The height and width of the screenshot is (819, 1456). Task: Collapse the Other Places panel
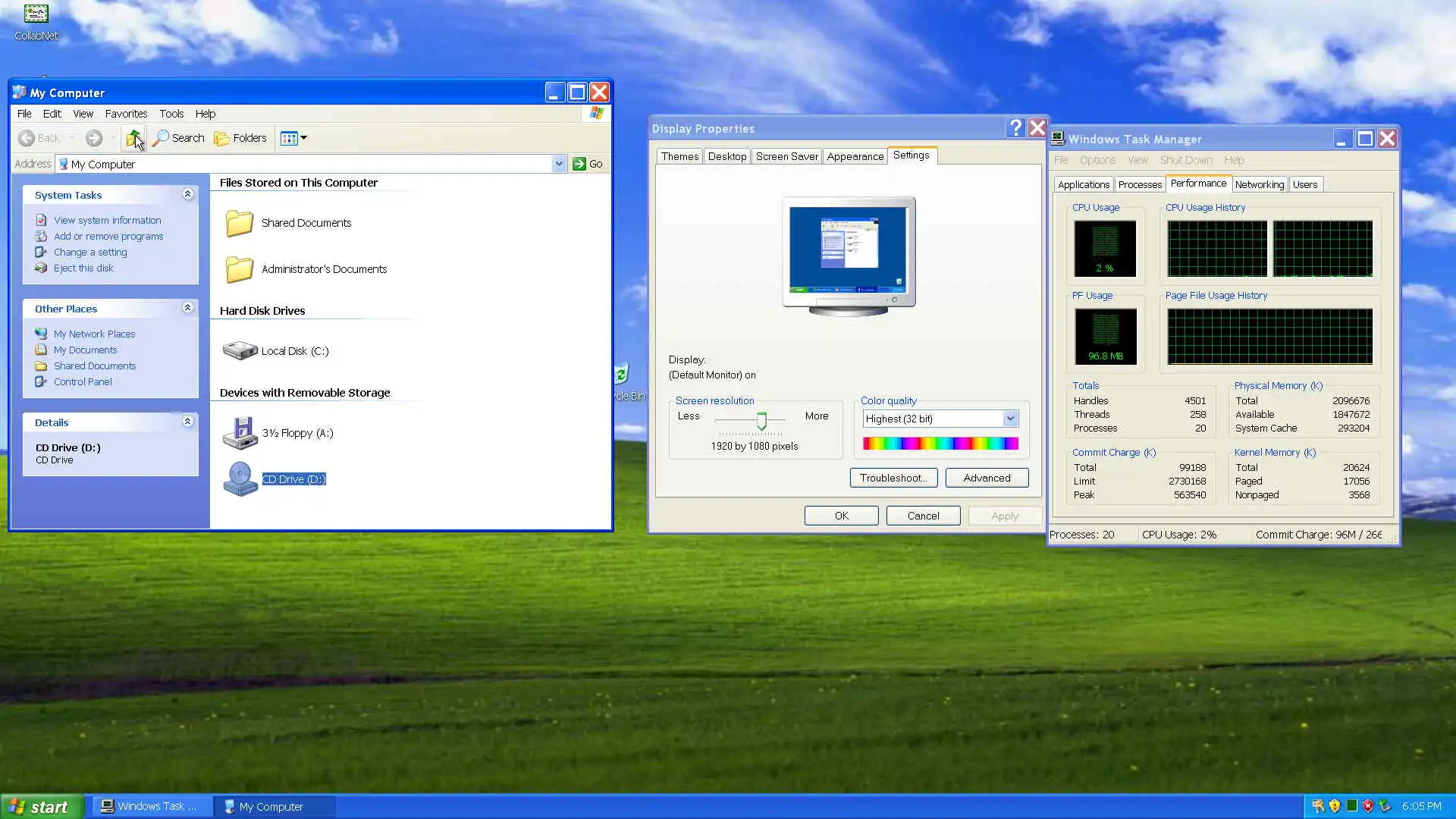click(187, 309)
